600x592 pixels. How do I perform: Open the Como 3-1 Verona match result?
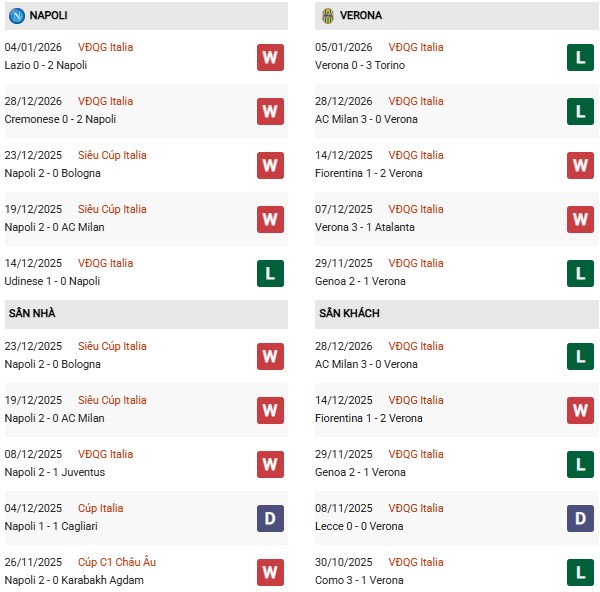point(359,580)
